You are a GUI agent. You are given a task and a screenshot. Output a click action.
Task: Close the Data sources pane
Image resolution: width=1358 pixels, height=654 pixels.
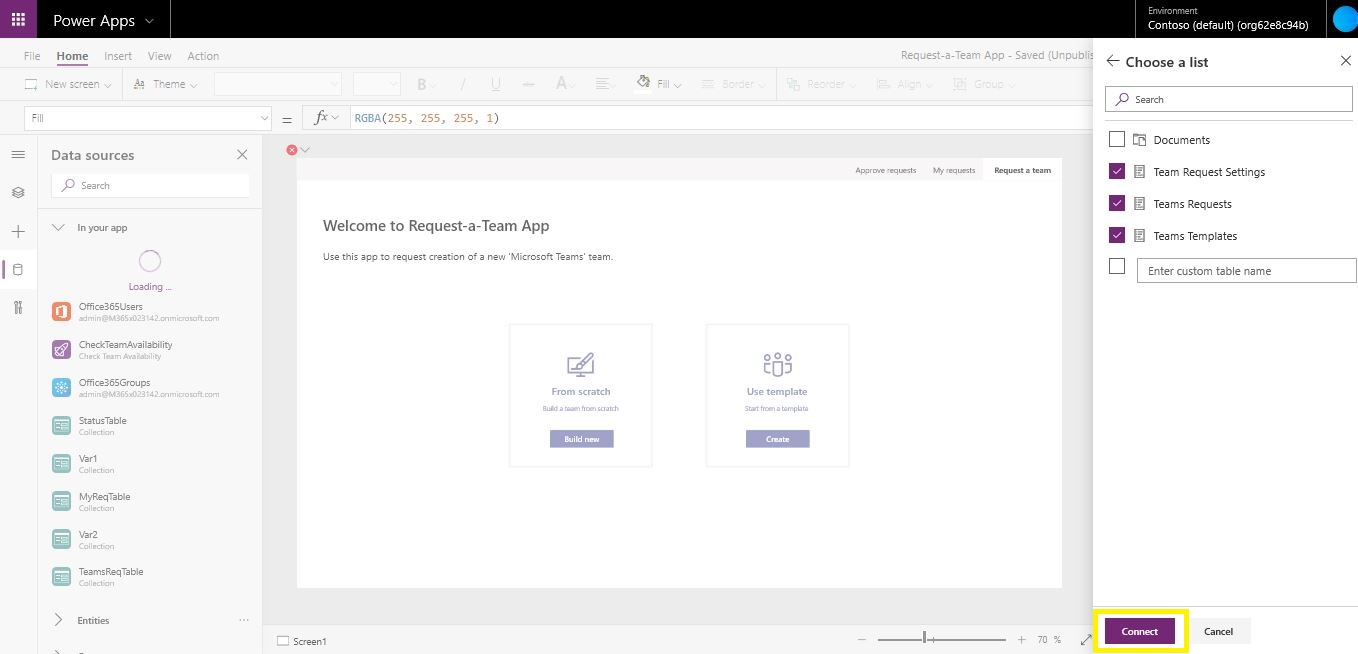coord(242,155)
